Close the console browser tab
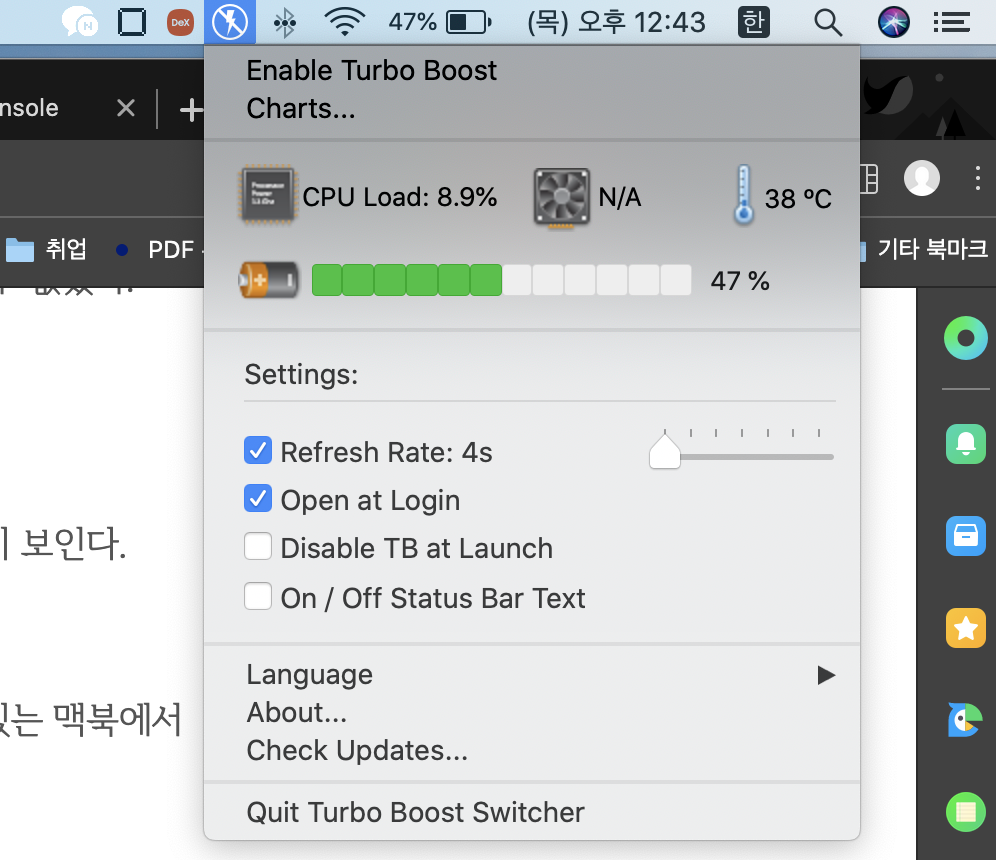Screen dimensions: 996x860 point(126,108)
